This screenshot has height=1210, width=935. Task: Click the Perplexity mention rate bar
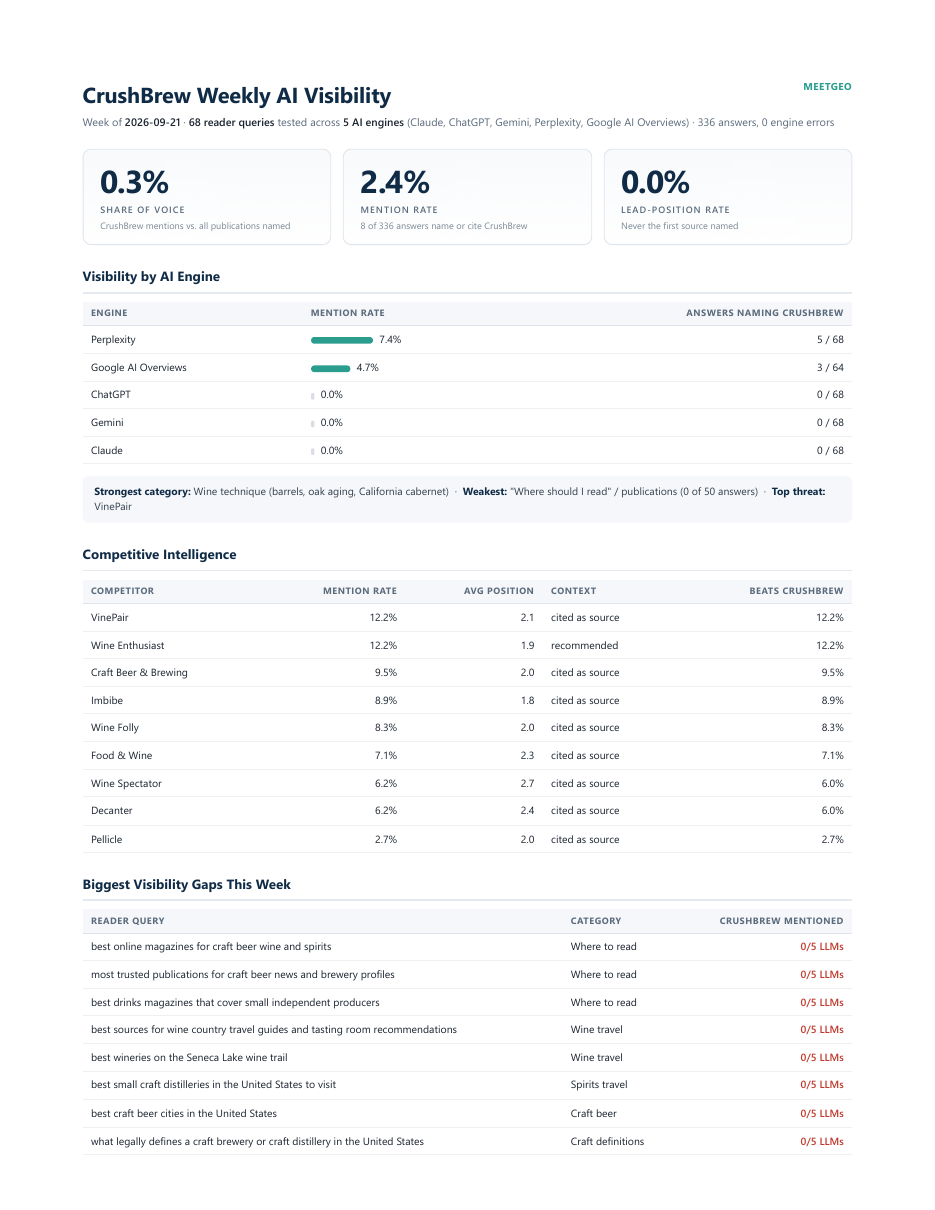(x=342, y=340)
